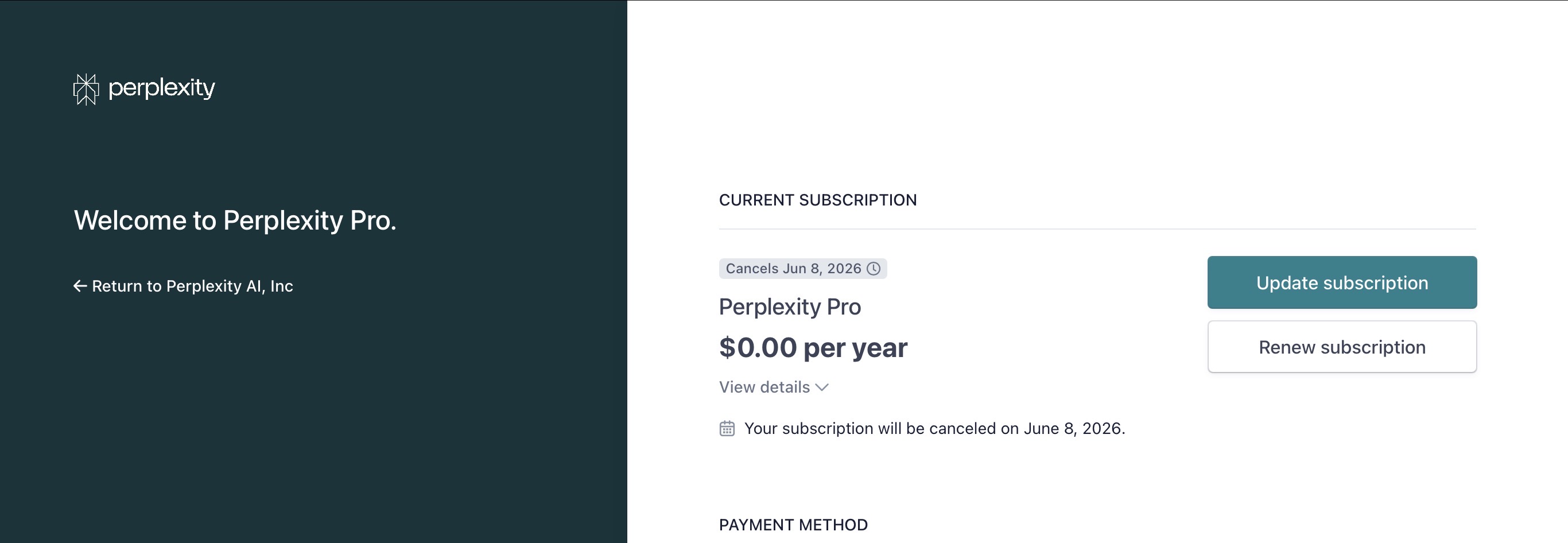Click the word Cancels in the status badge

point(752,269)
